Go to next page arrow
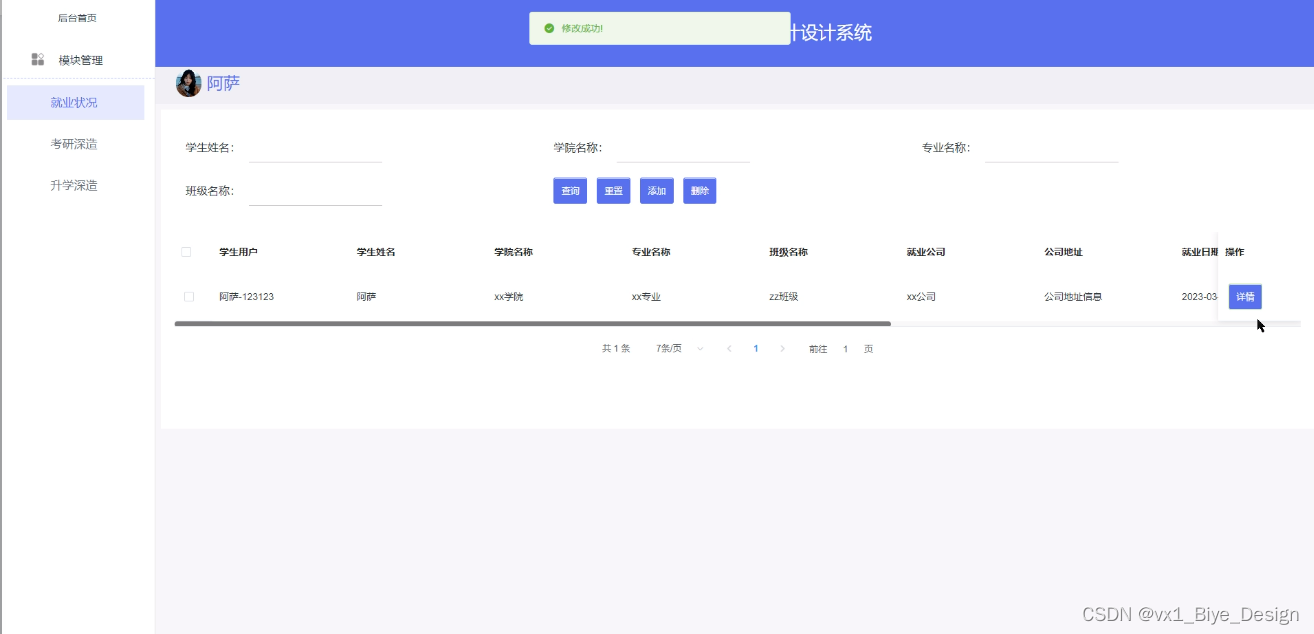 tap(782, 349)
